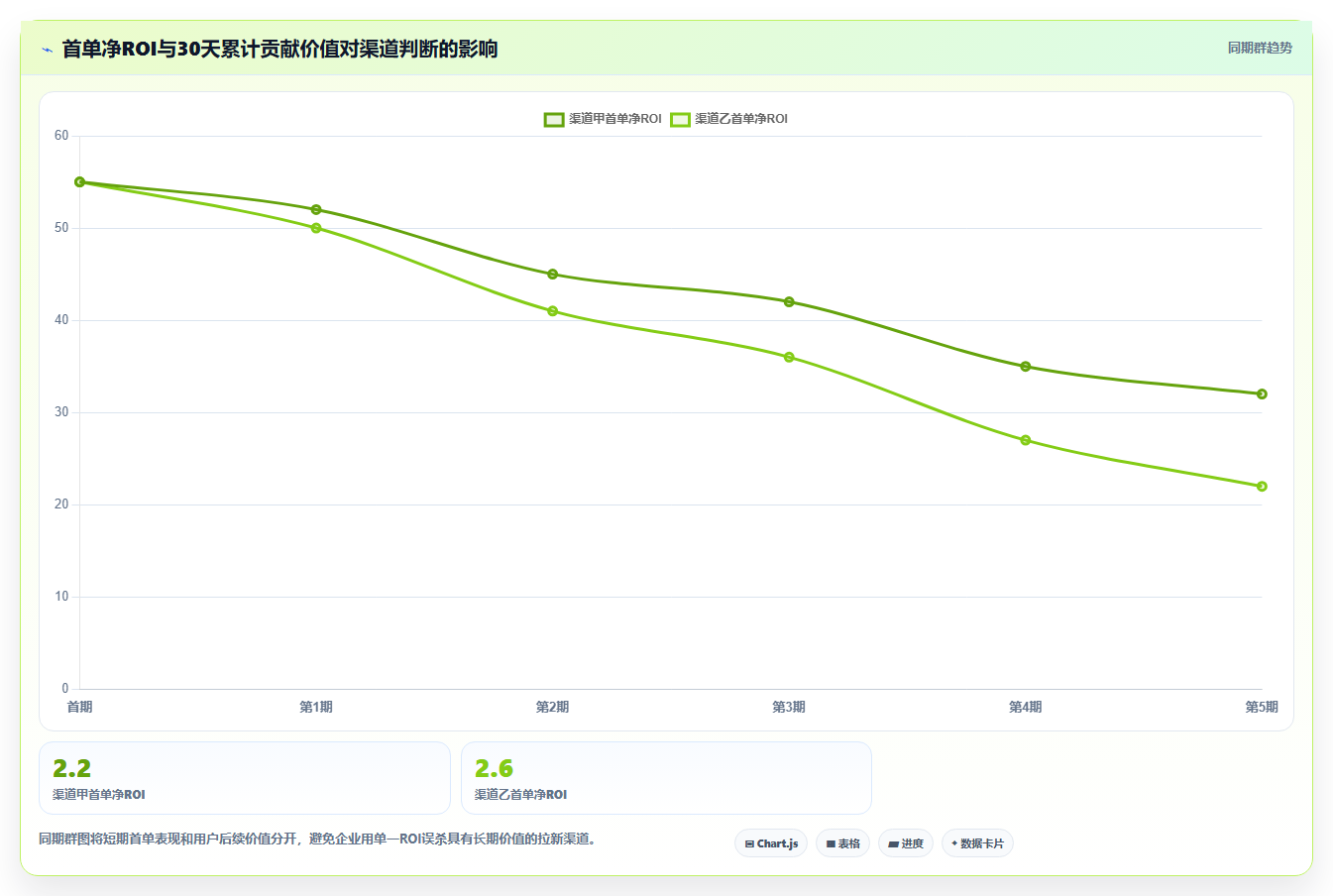Click the lightning icon beside the title
The height and width of the screenshot is (896, 1333).
pyautogui.click(x=47, y=50)
